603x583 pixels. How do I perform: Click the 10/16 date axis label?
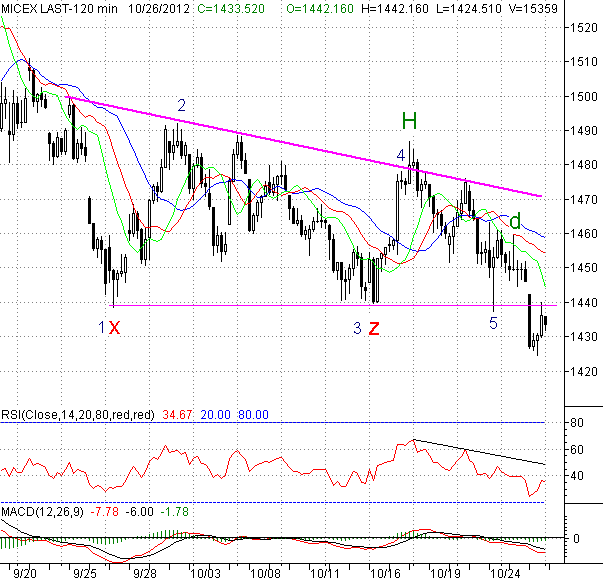click(x=386, y=574)
